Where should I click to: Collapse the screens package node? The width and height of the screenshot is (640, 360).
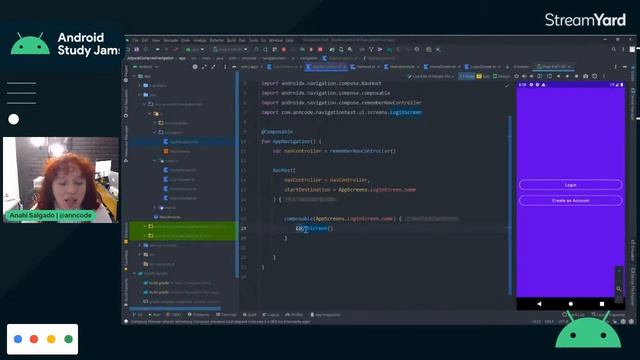[155, 161]
